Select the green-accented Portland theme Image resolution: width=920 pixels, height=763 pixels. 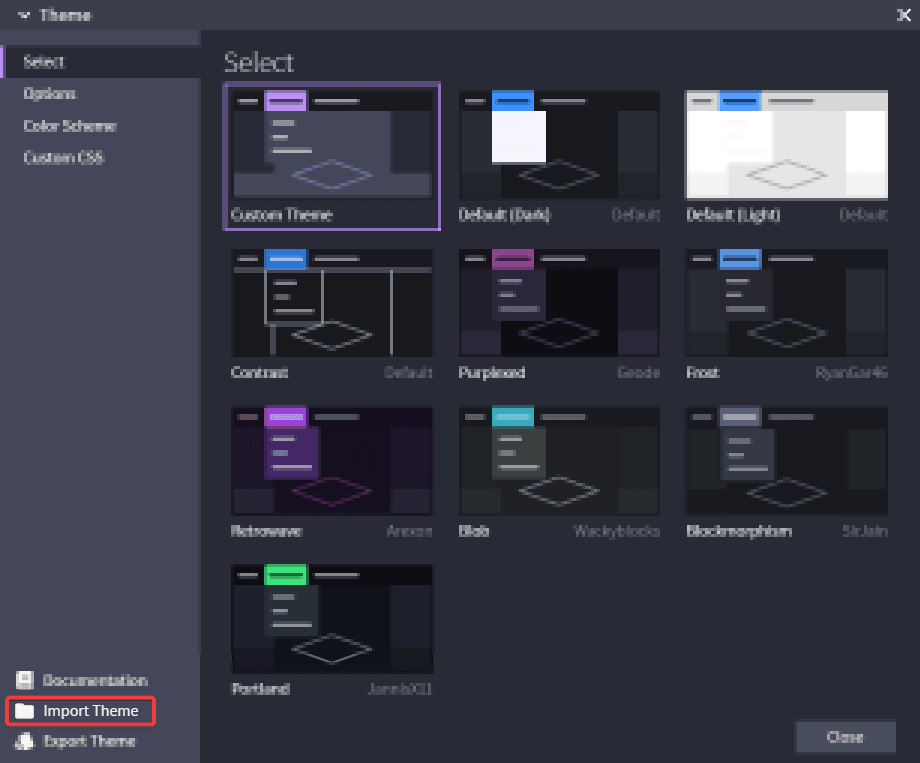(x=332, y=619)
